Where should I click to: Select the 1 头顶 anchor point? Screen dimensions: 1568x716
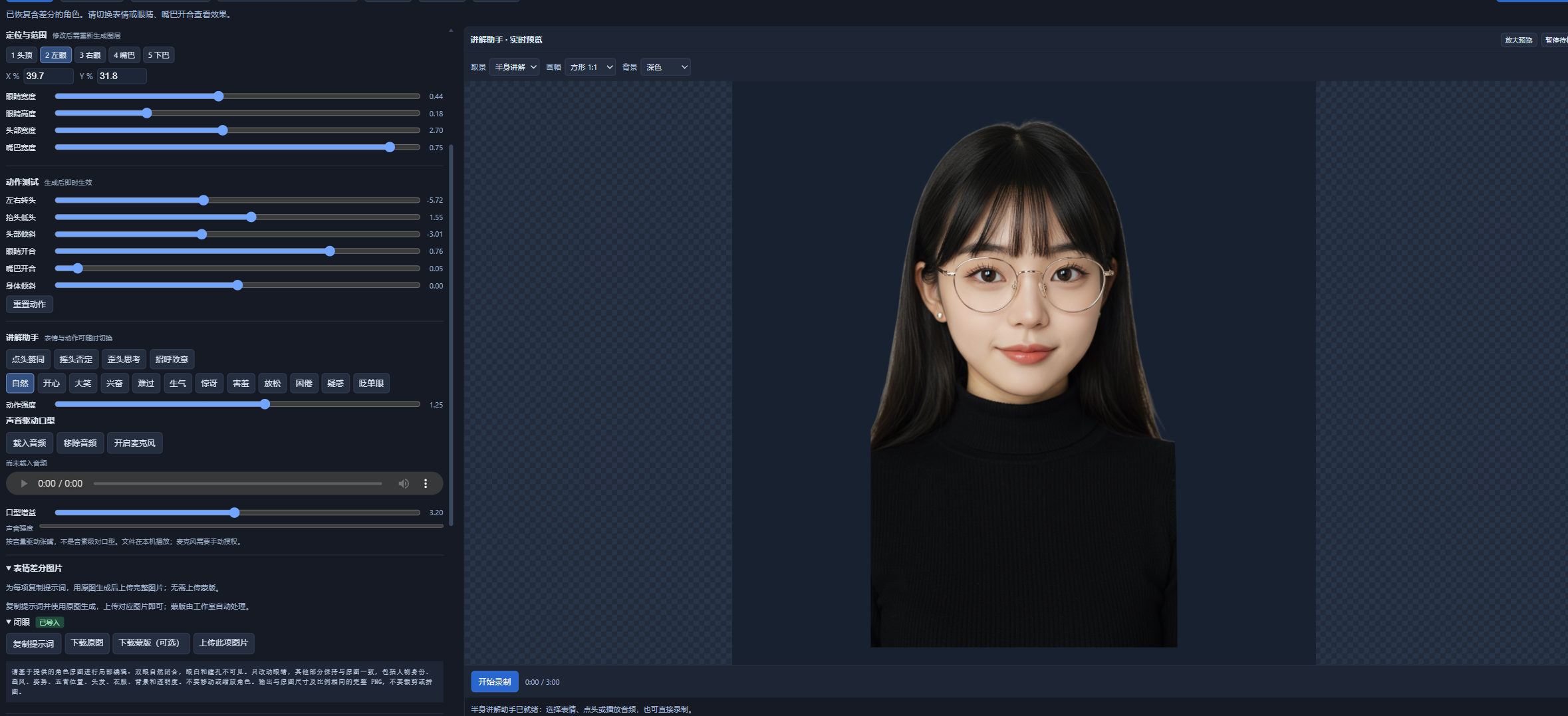pos(21,55)
